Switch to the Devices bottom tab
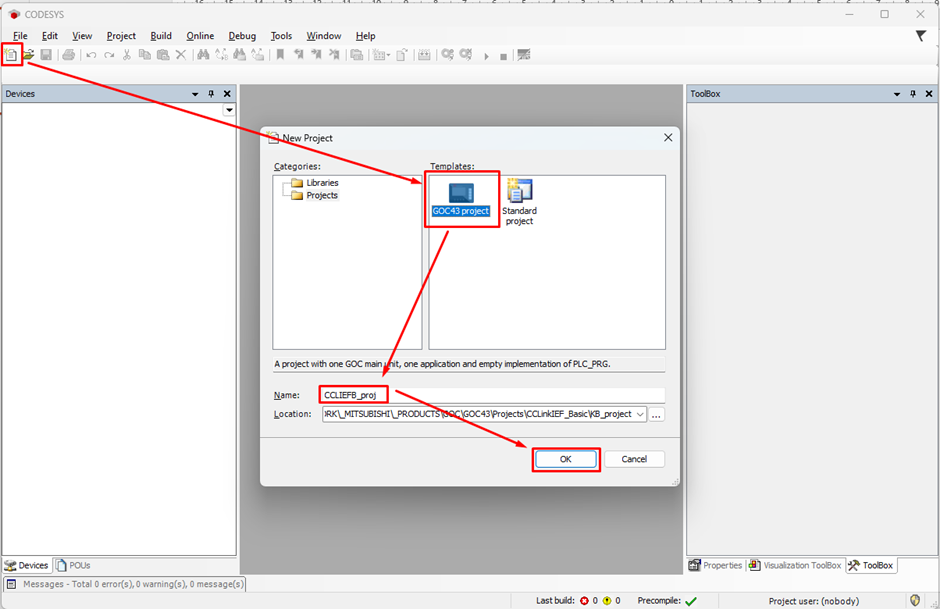940x609 pixels. (x=26, y=565)
